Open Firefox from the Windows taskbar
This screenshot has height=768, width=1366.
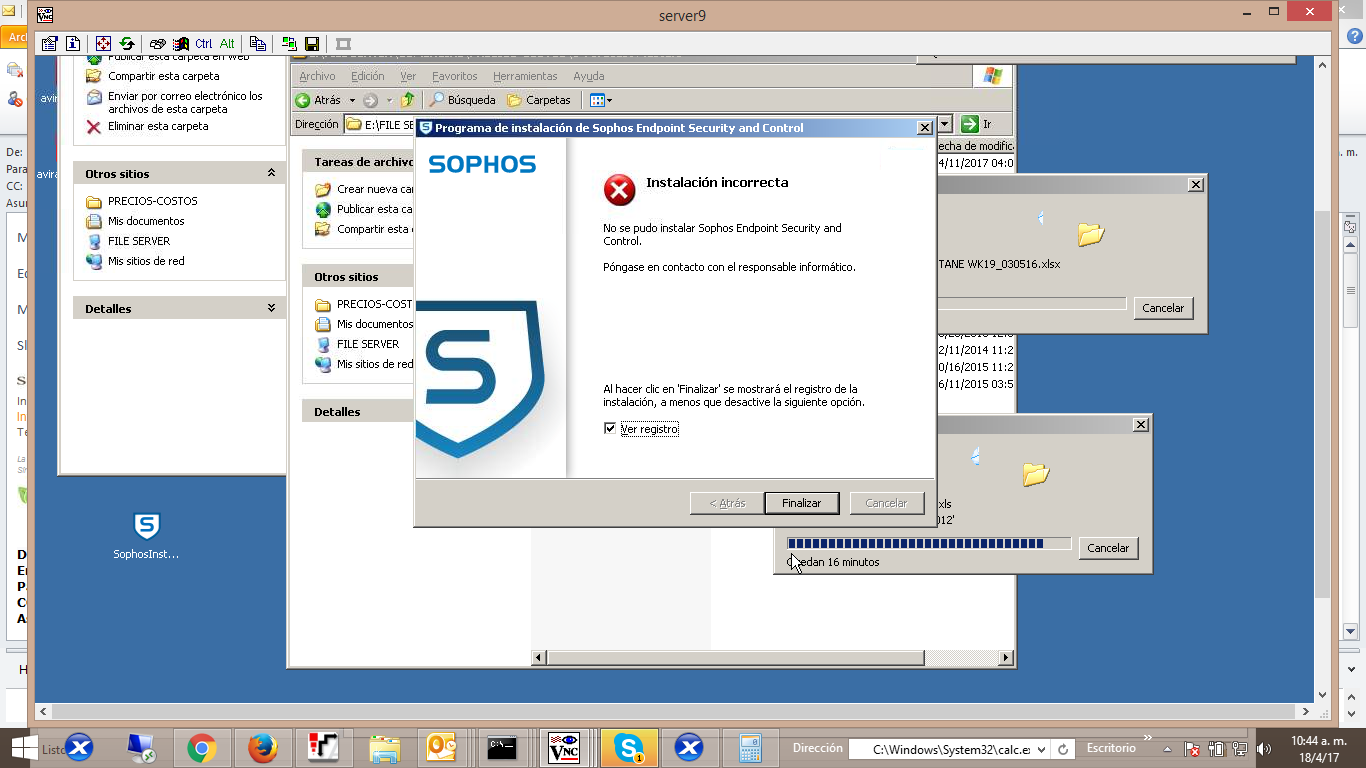coord(263,748)
